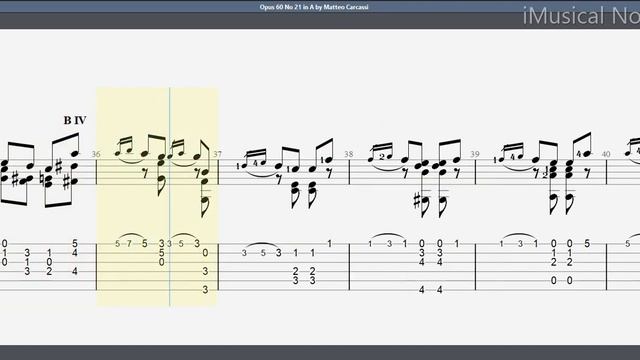Viewport: 640px width, 360px height.
Task: Click the sharp sign on measure 38's bass note
Action: pyautogui.click(x=417, y=201)
